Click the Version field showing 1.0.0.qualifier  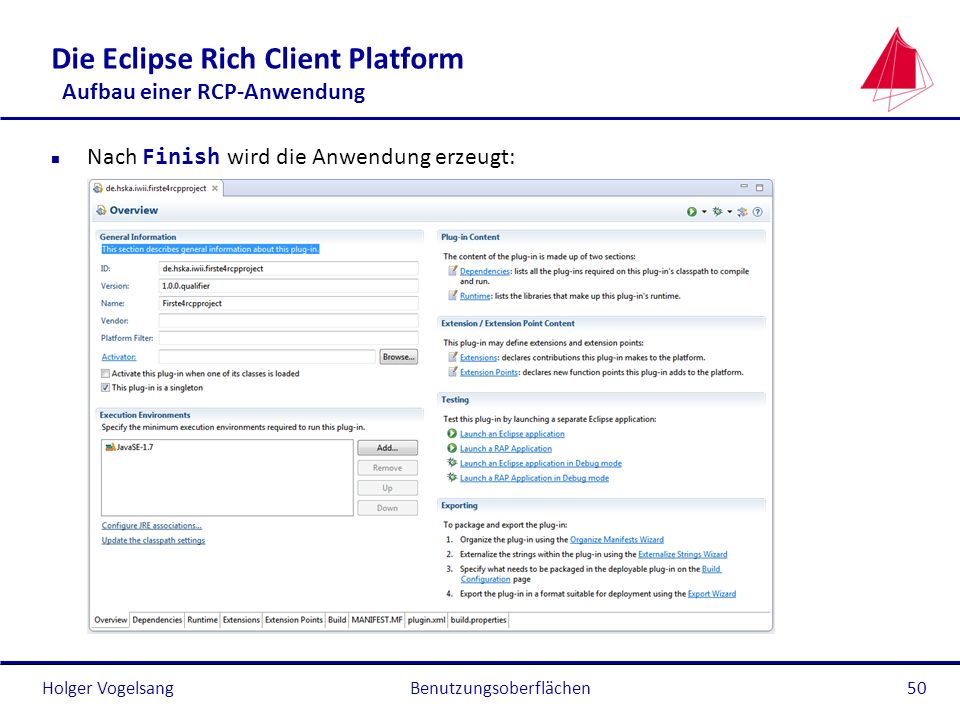[x=288, y=286]
